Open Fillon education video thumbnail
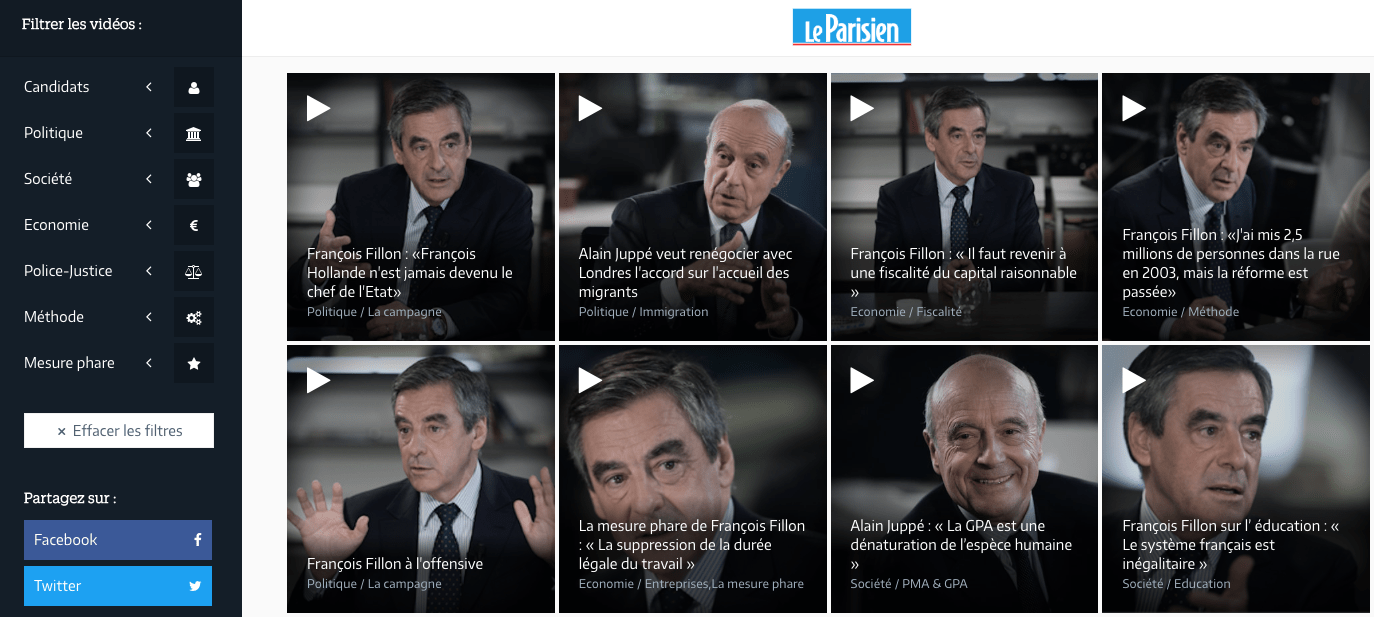1374x617 pixels. (1236, 479)
